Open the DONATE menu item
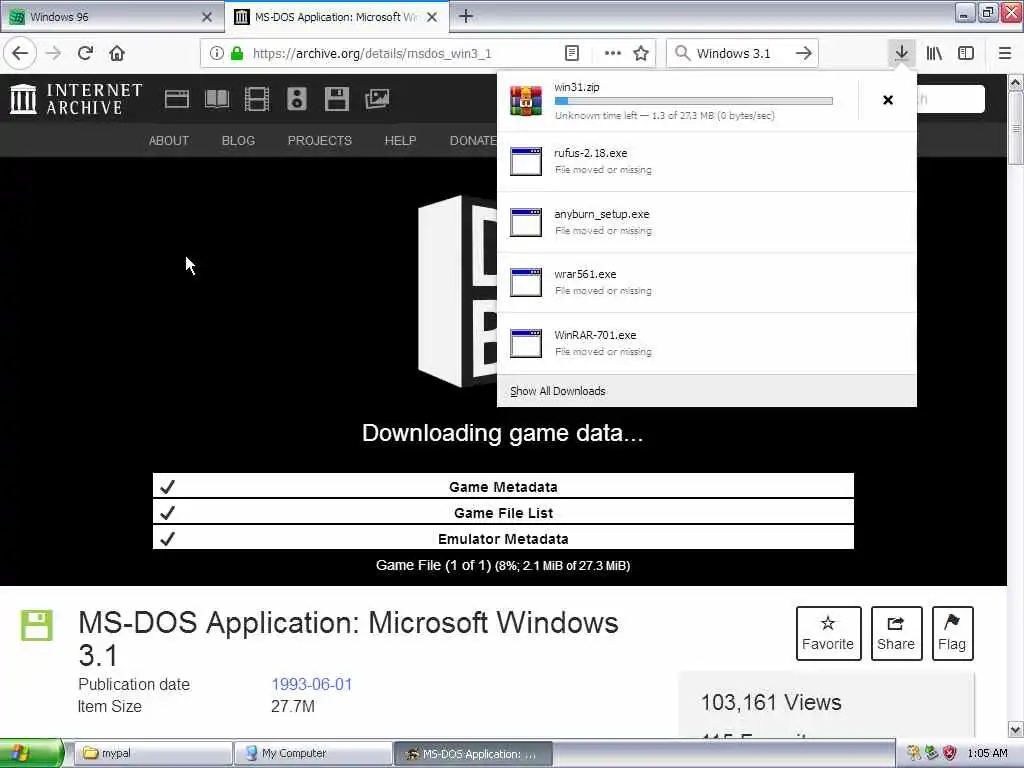1024x768 pixels. [x=473, y=140]
